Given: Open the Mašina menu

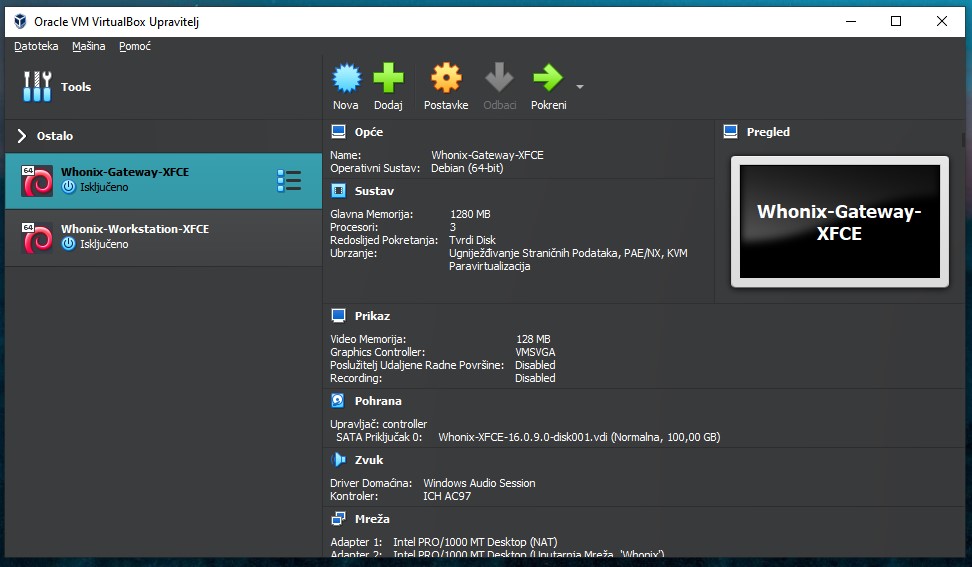Looking at the screenshot, I should point(88,46).
